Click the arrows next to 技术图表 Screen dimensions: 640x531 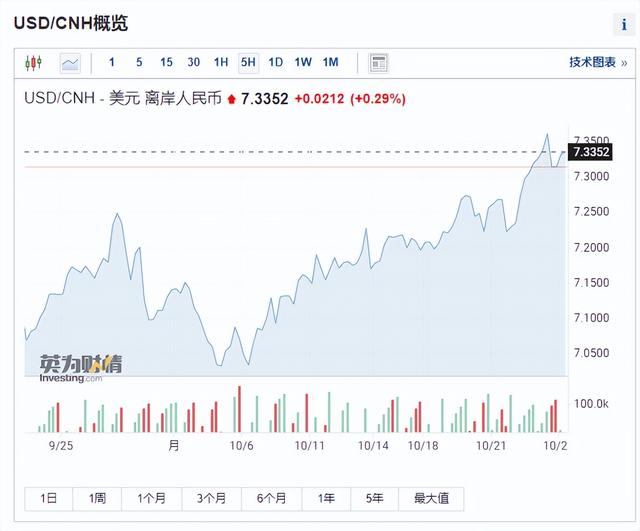[625, 62]
